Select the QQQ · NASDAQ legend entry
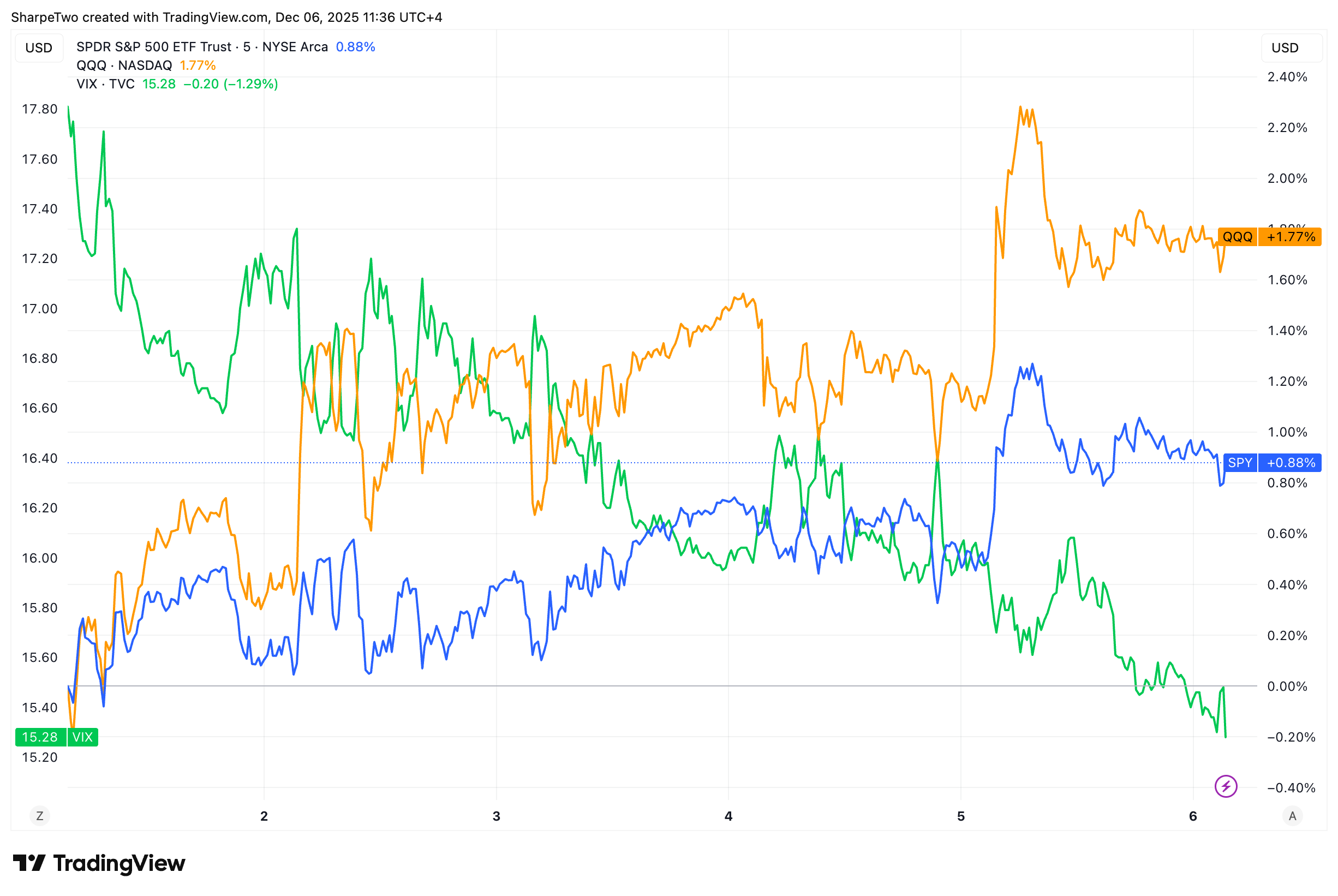 point(124,65)
